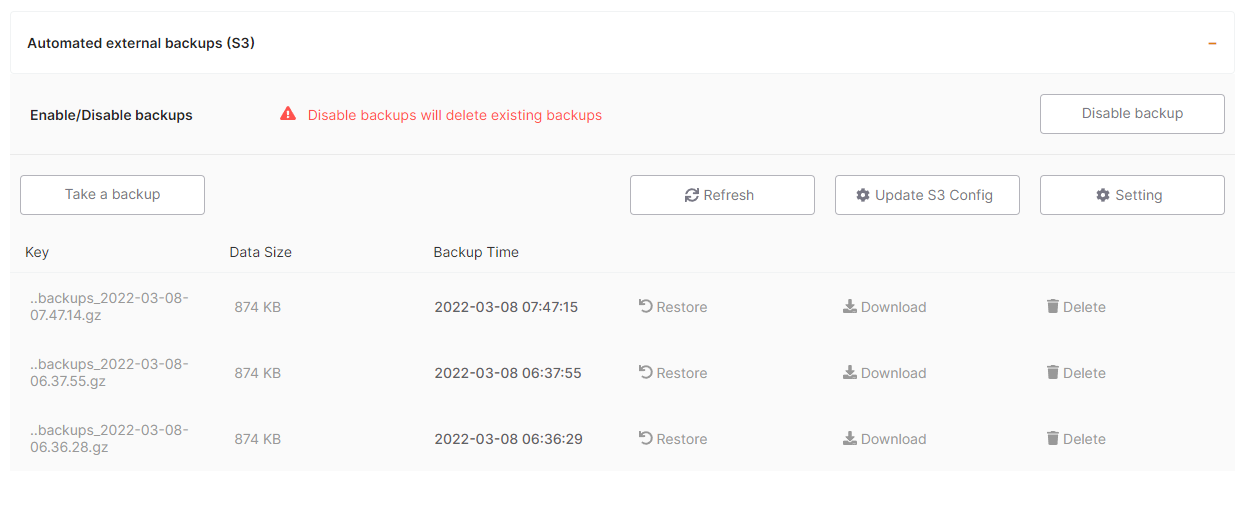Click the Data Size column header
The height and width of the screenshot is (505, 1244).
point(260,252)
